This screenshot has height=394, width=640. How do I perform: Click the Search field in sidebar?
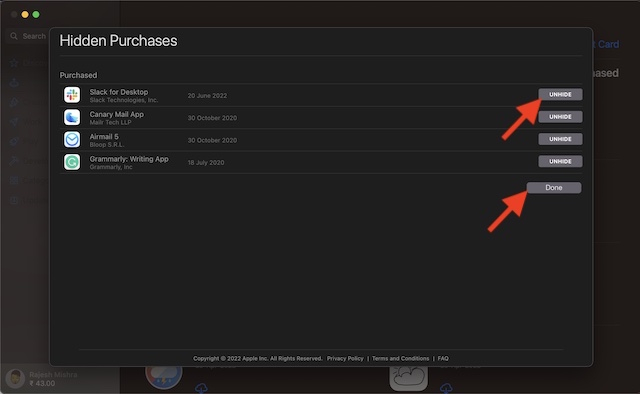28,36
